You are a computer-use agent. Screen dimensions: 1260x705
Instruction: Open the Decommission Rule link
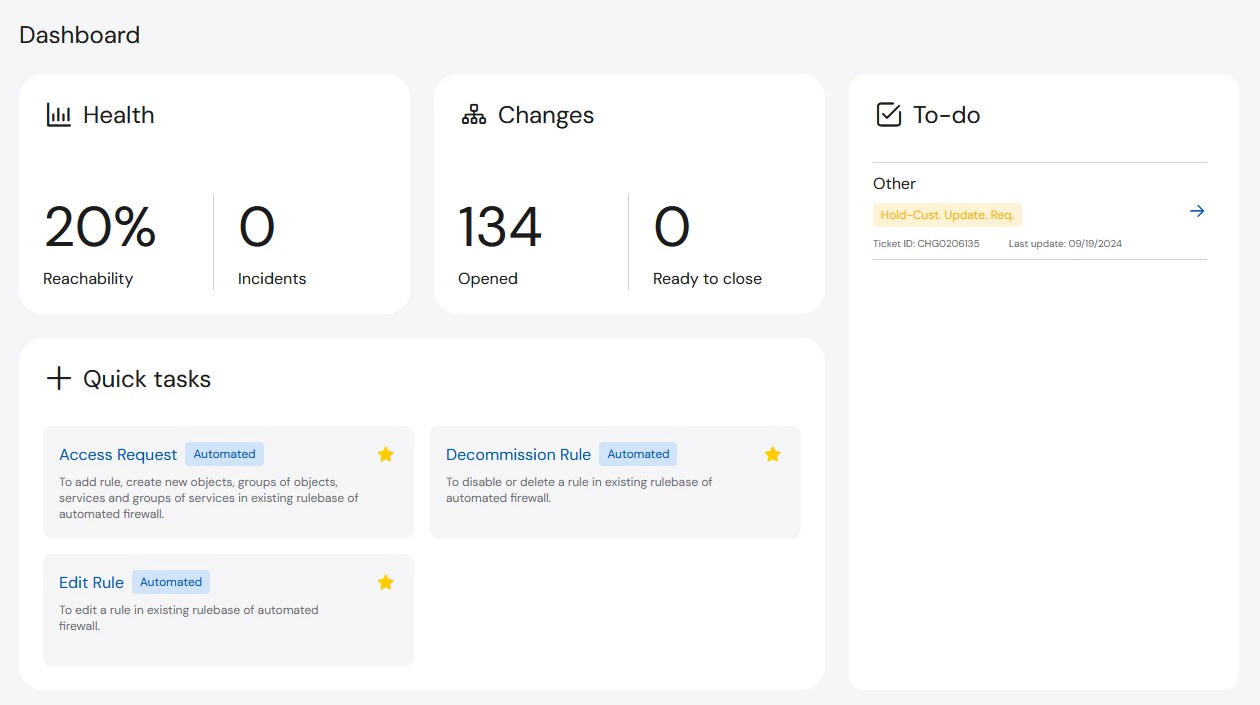[518, 455]
